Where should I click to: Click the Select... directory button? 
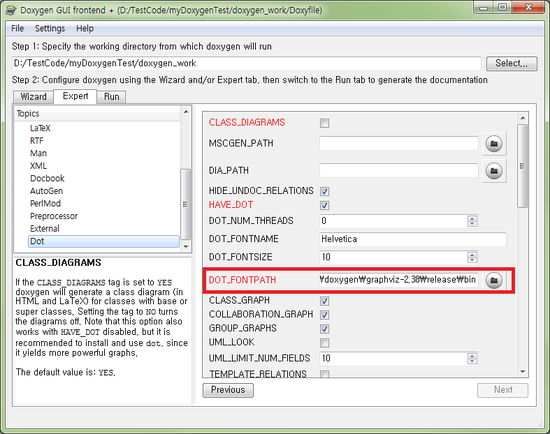(511, 64)
